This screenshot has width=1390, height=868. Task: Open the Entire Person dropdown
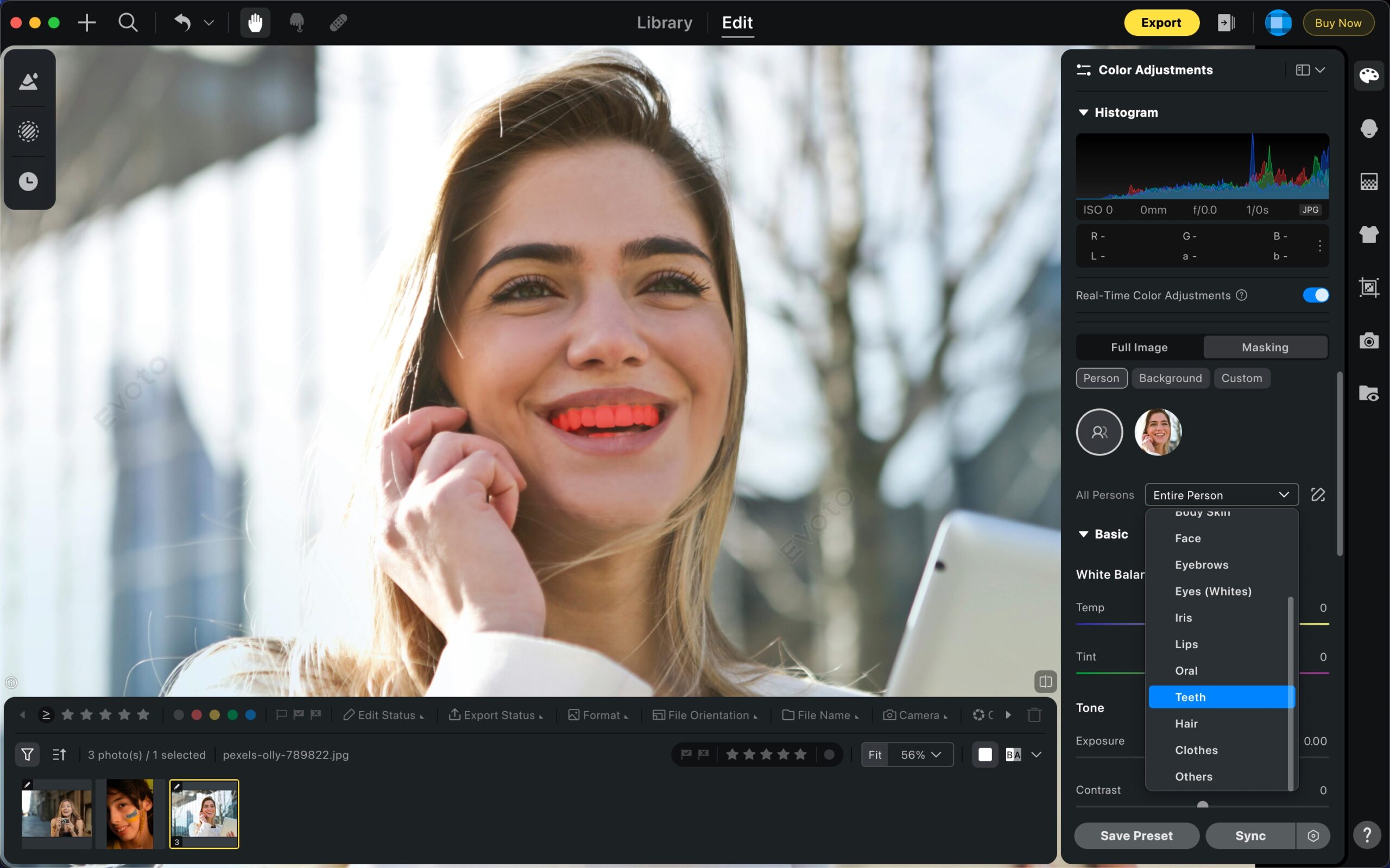tap(1221, 495)
